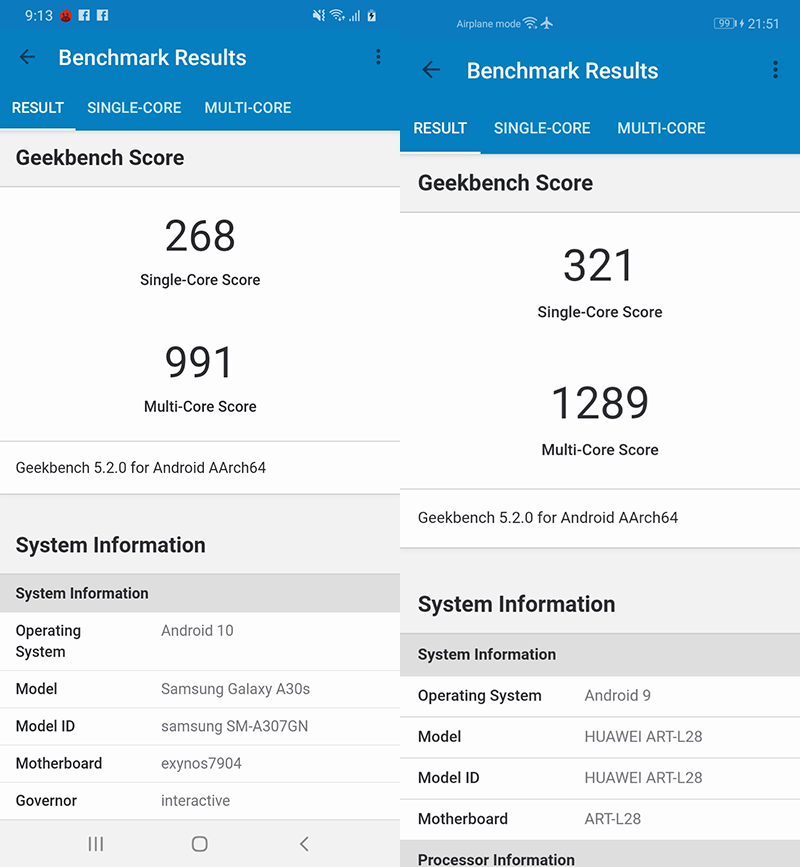Tap the 'HUAWEI ART-L28' value in the Model row
The image size is (800, 867).
click(644, 737)
